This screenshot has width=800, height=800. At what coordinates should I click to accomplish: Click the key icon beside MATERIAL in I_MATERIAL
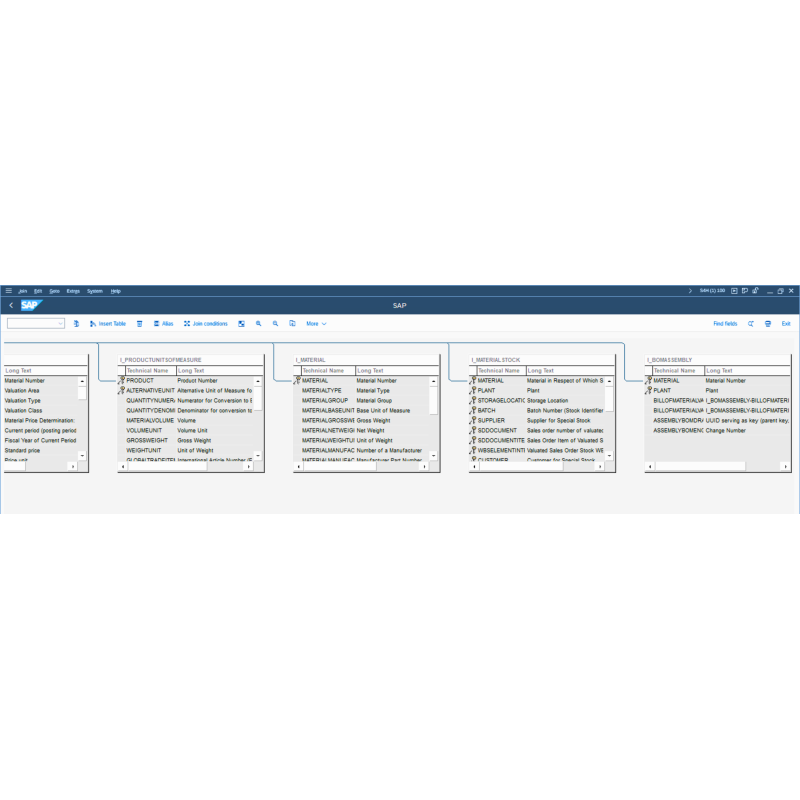tap(298, 381)
